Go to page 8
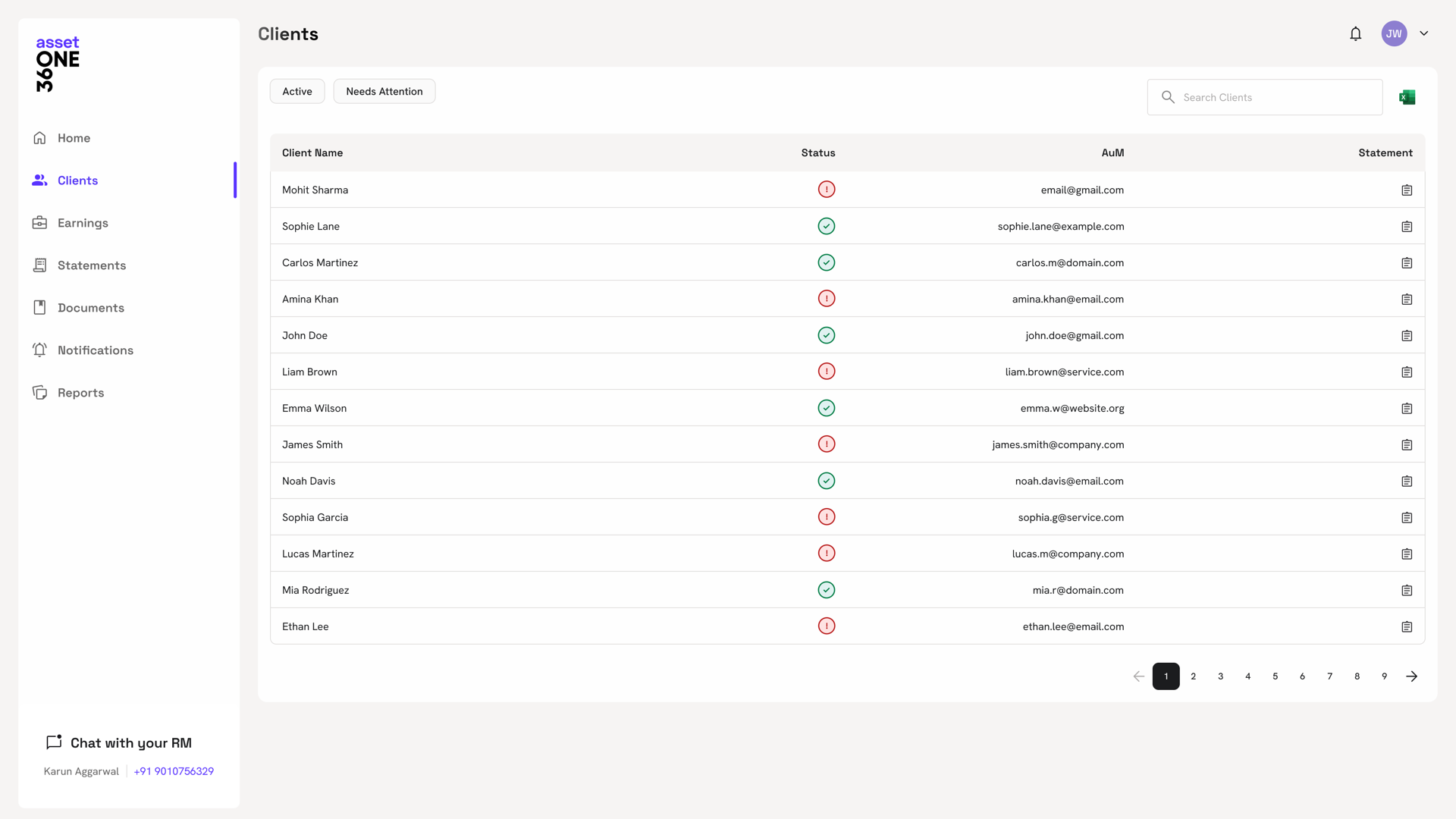 (1357, 676)
